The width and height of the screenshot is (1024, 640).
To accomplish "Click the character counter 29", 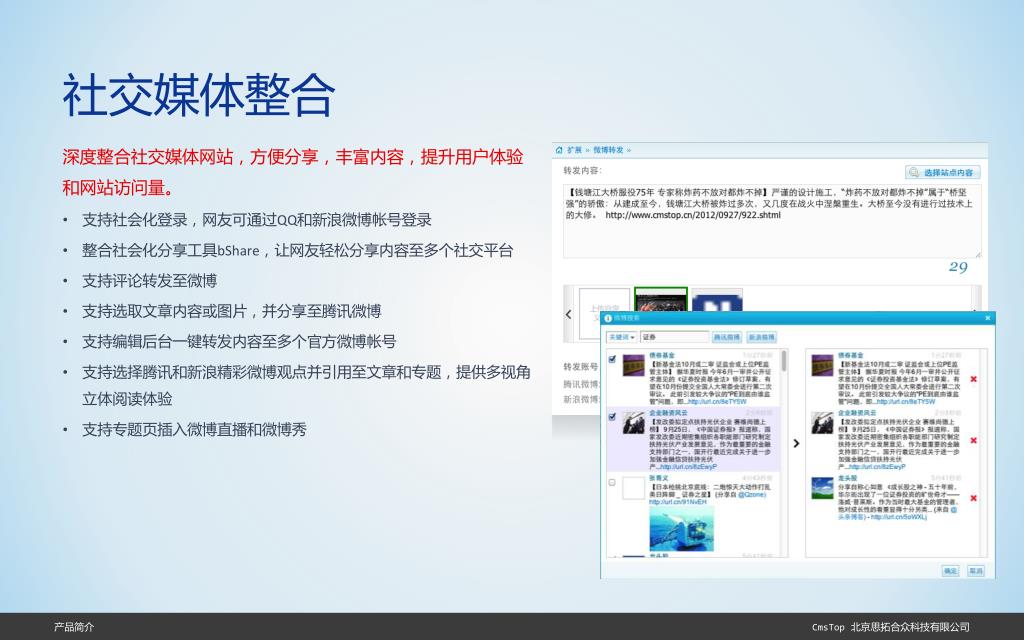I will pos(958,267).
